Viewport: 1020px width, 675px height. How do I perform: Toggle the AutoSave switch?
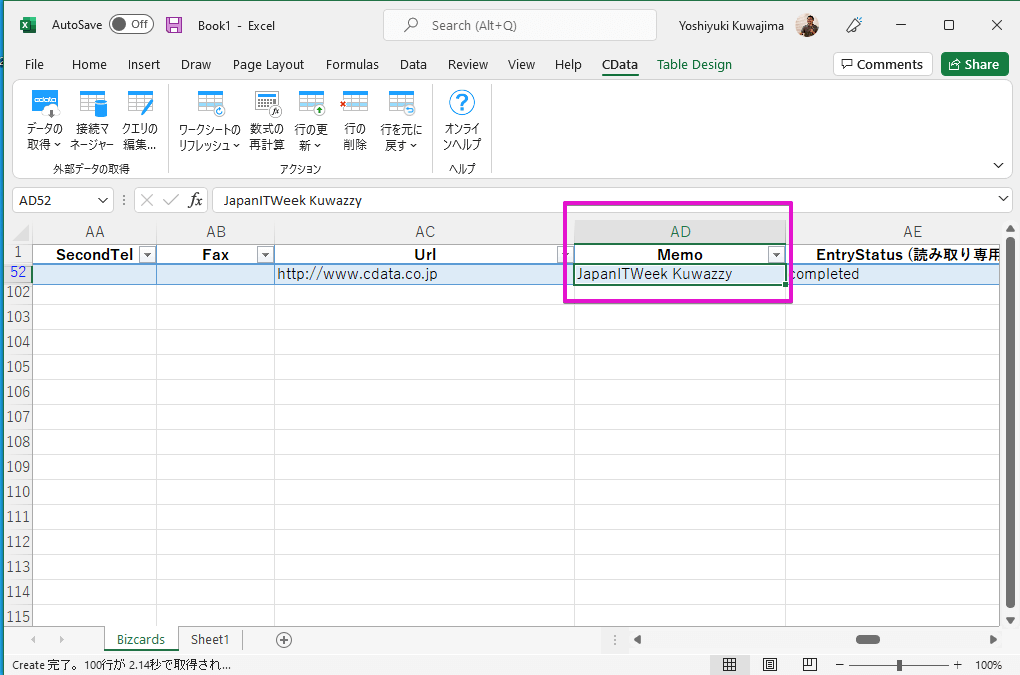point(131,25)
